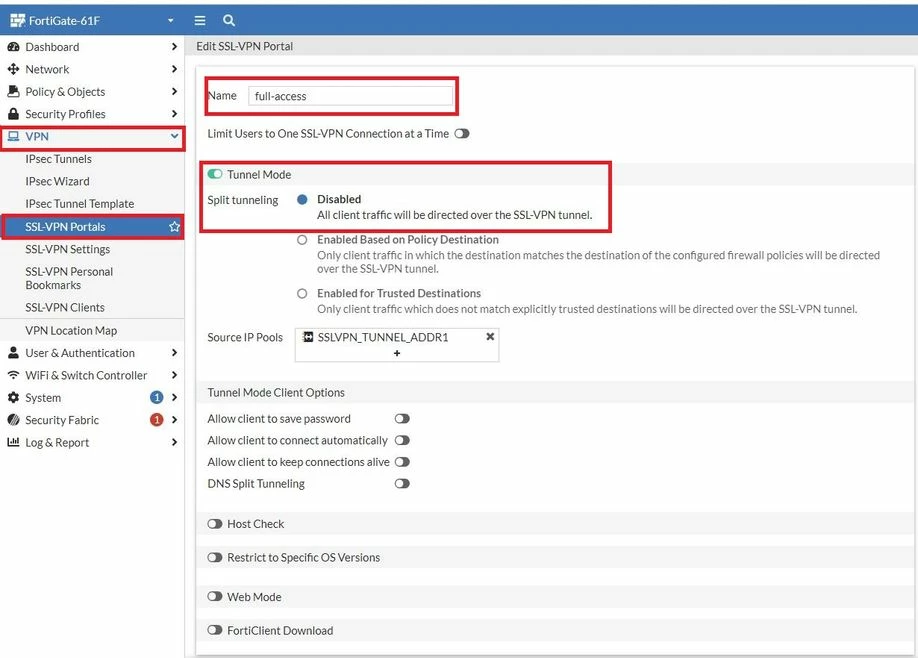The height and width of the screenshot is (658, 918).
Task: Expand the Security Profiles chevron
Action: [x=174, y=114]
